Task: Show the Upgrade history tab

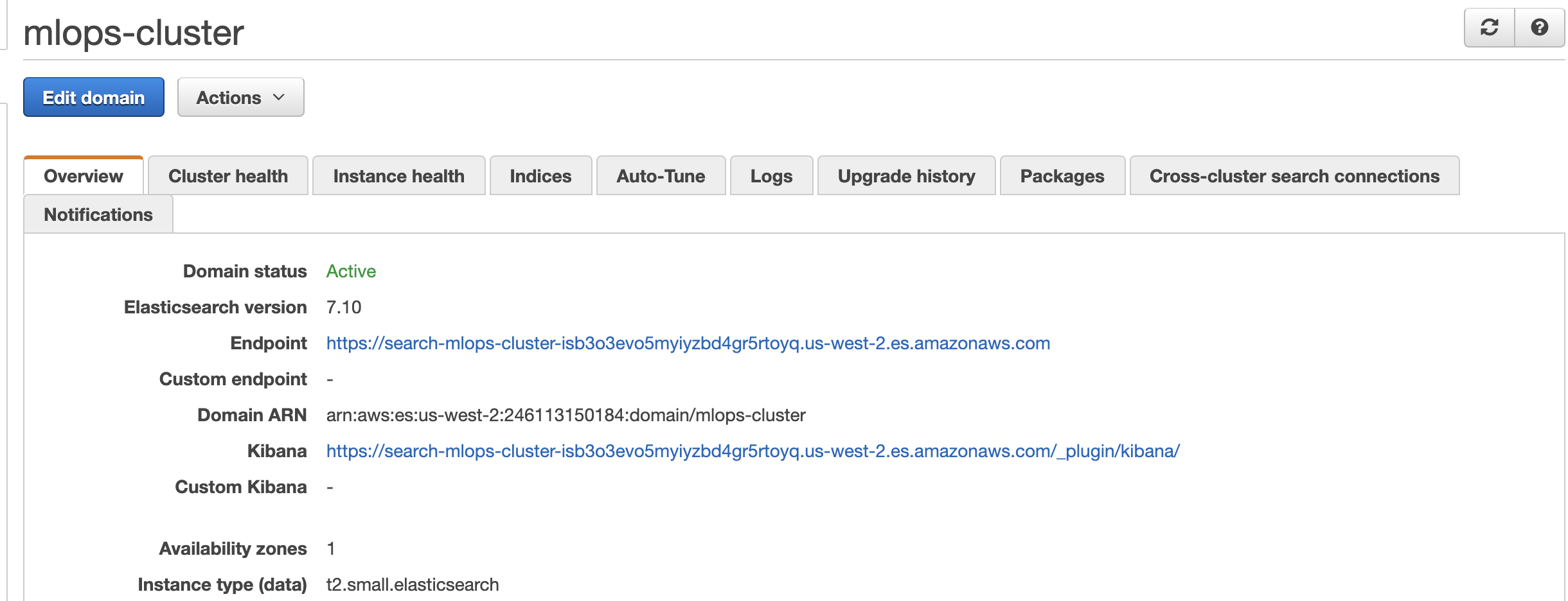Action: pos(906,176)
